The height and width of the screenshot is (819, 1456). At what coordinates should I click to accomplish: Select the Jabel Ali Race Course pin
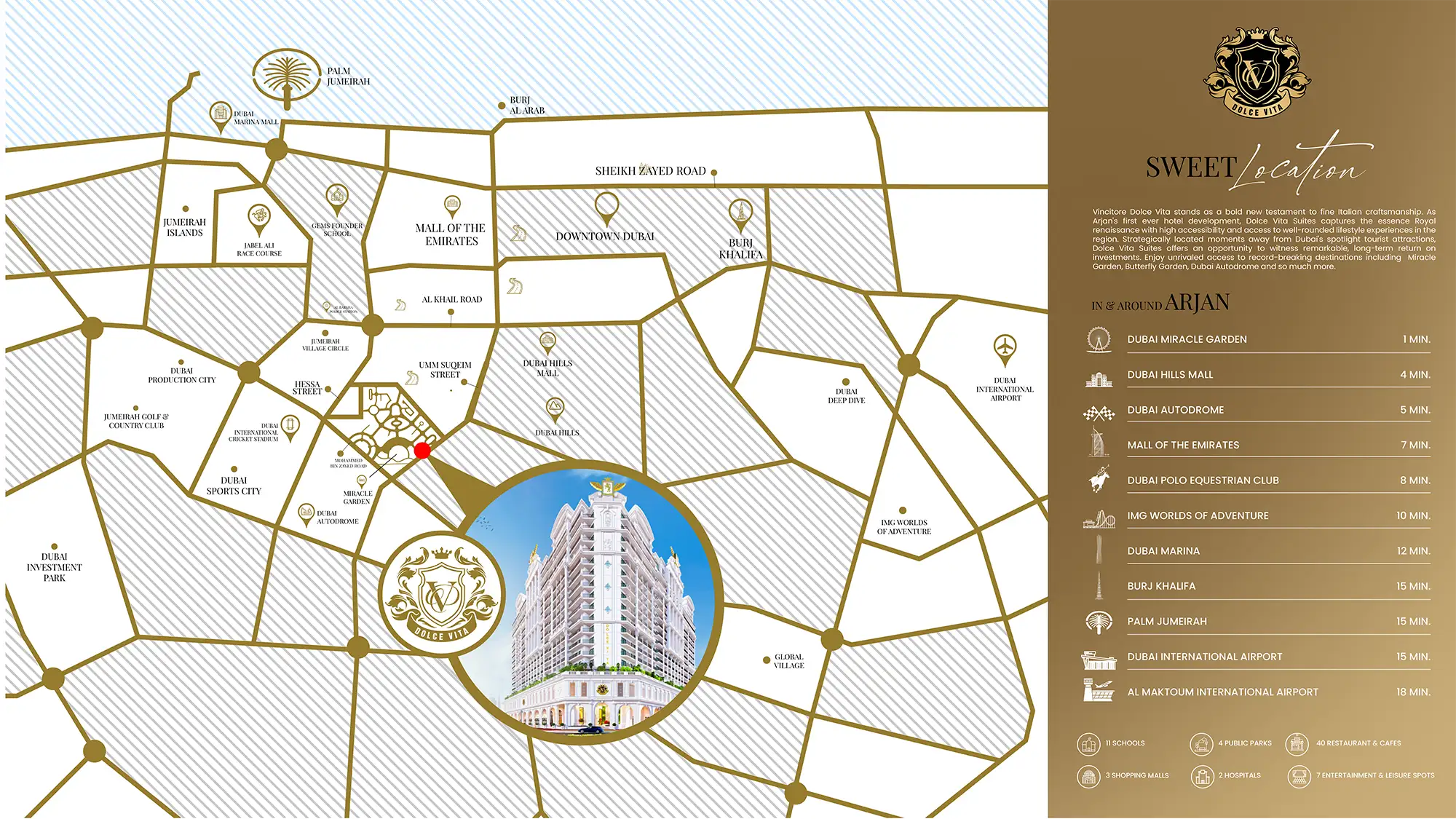tap(258, 220)
